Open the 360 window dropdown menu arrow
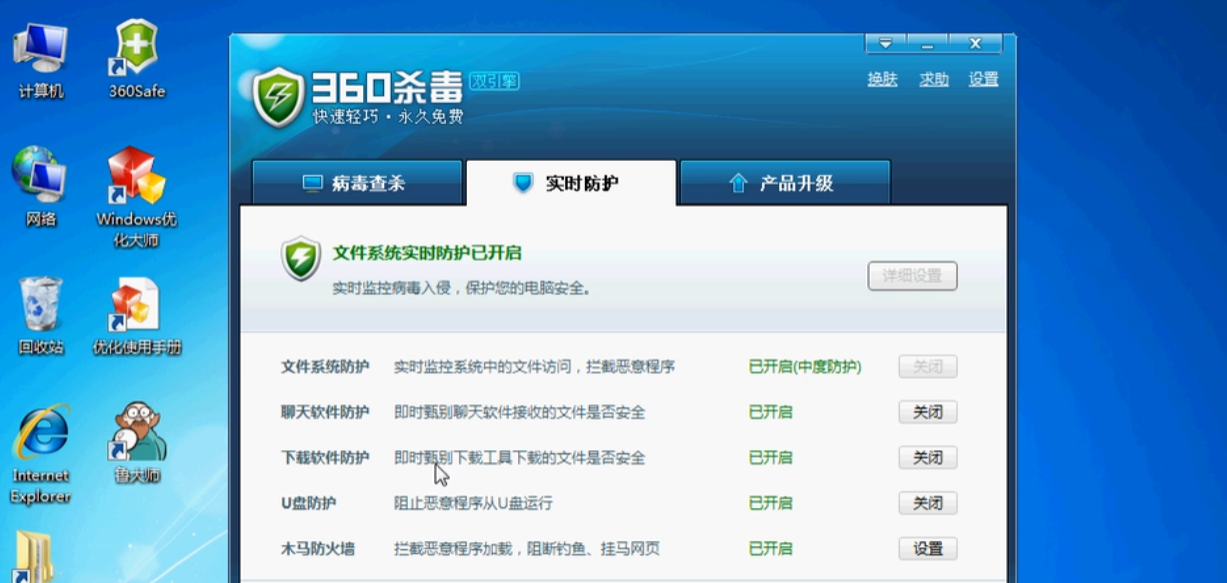Image resolution: width=1227 pixels, height=583 pixels. [884, 43]
